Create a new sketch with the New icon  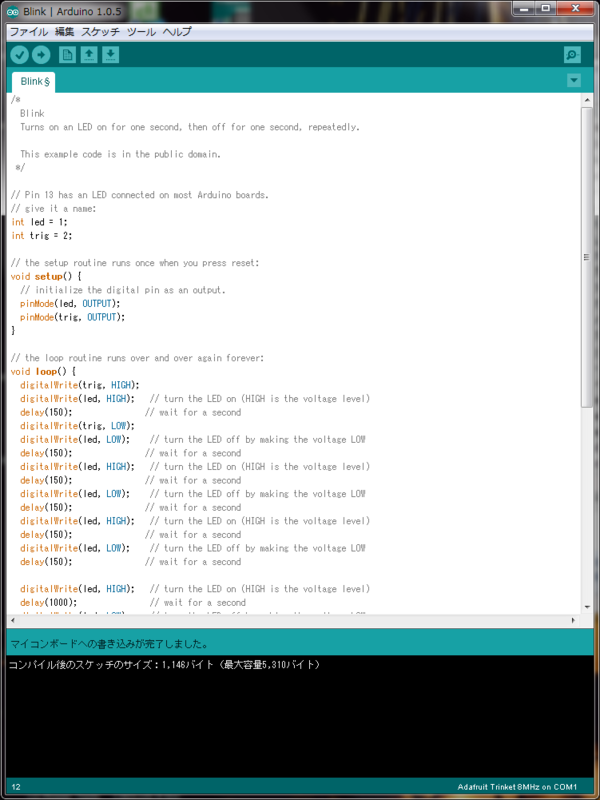pyautogui.click(x=67, y=55)
